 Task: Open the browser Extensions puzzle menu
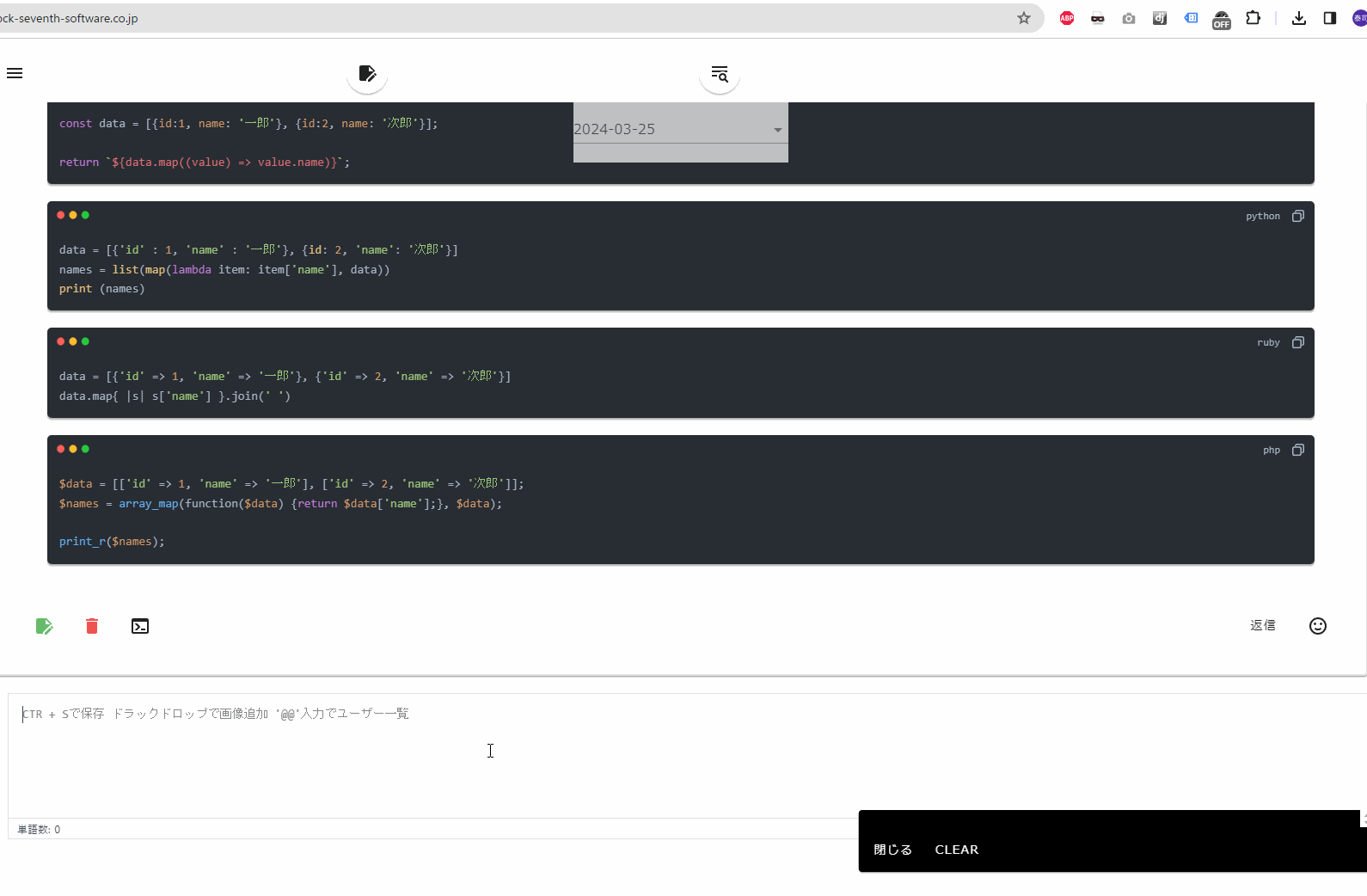1254,18
